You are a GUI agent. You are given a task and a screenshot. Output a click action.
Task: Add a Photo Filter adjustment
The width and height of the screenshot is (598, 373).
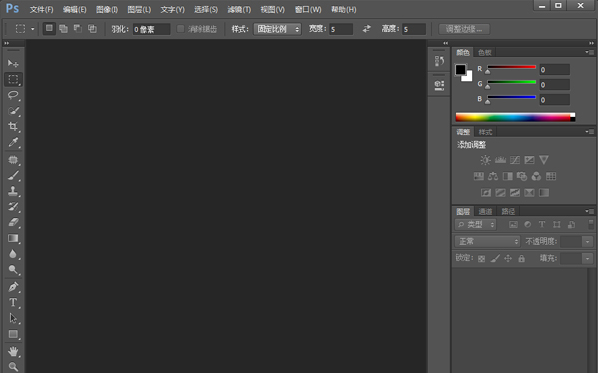click(x=522, y=176)
